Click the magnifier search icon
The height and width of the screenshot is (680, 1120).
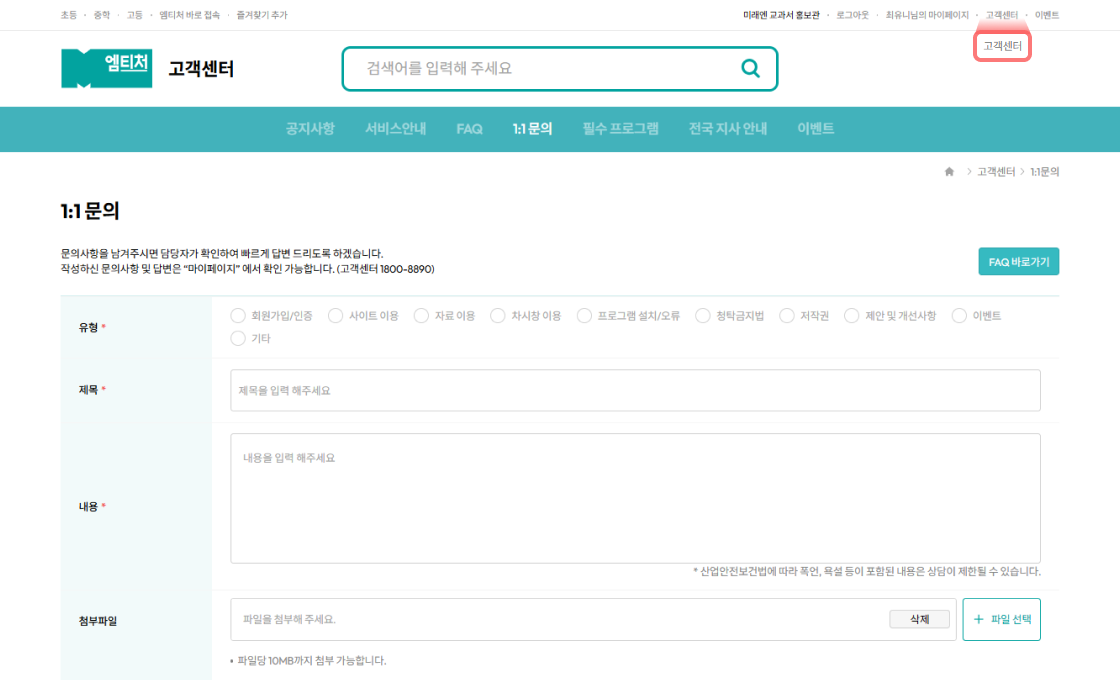(x=750, y=69)
